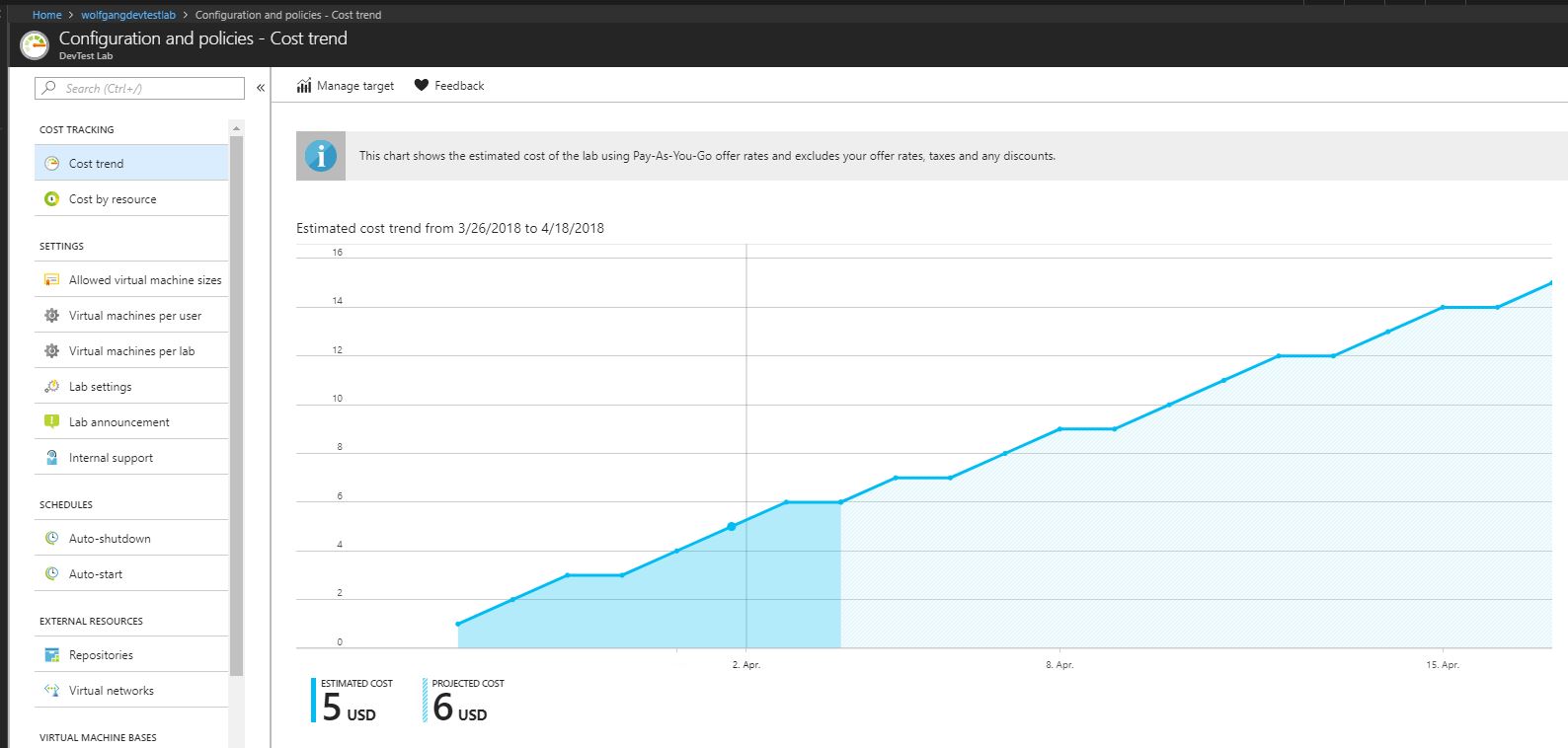This screenshot has width=1568, height=748.
Task: Click the Virtual networks icon
Action: point(51,690)
